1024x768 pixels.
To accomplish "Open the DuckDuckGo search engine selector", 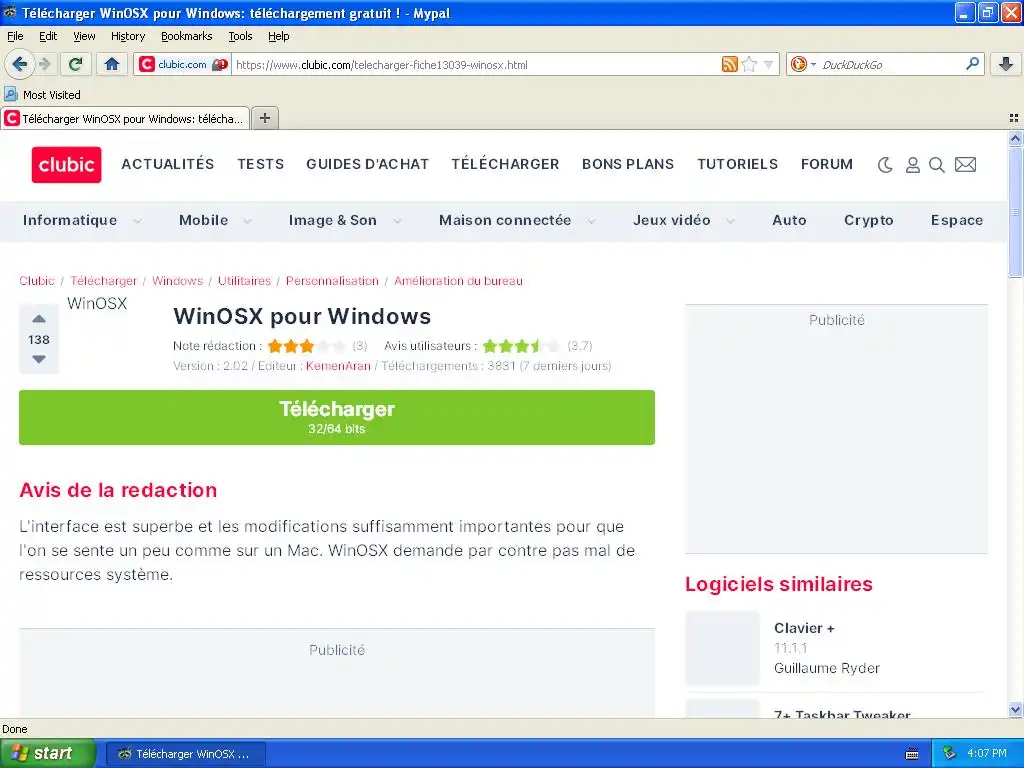I will (803, 64).
